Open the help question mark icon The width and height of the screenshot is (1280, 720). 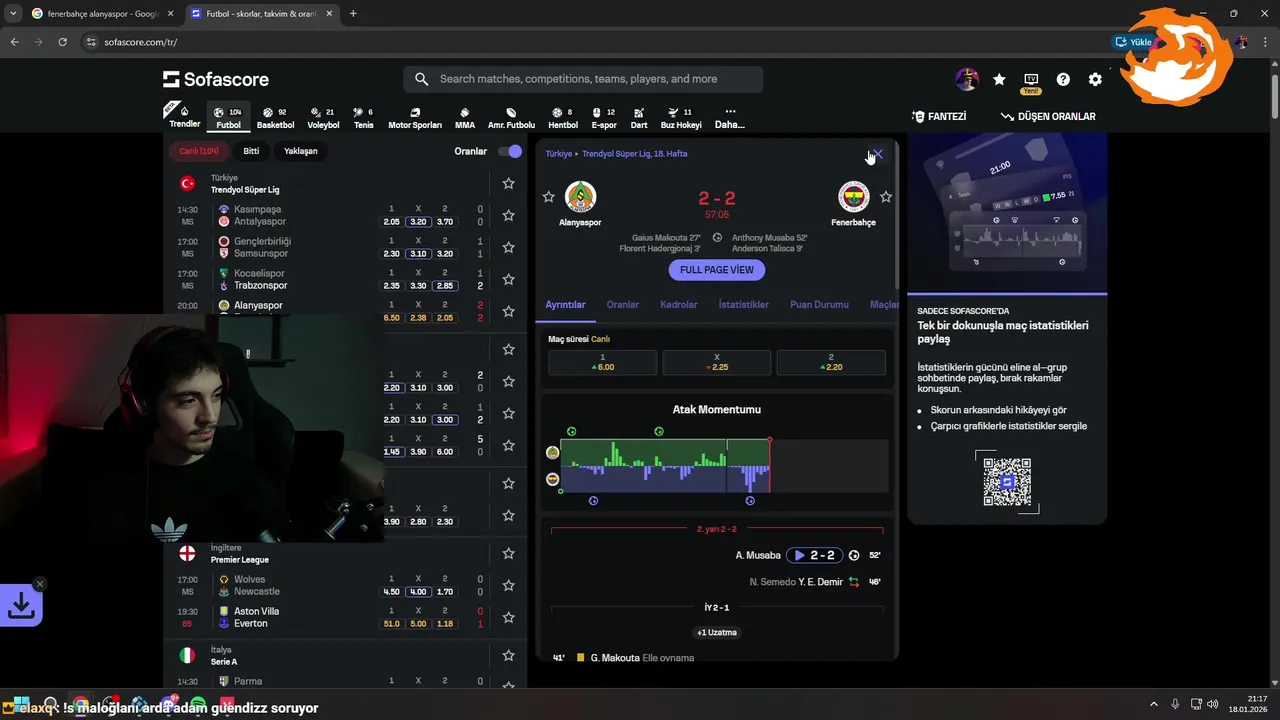point(1063,79)
